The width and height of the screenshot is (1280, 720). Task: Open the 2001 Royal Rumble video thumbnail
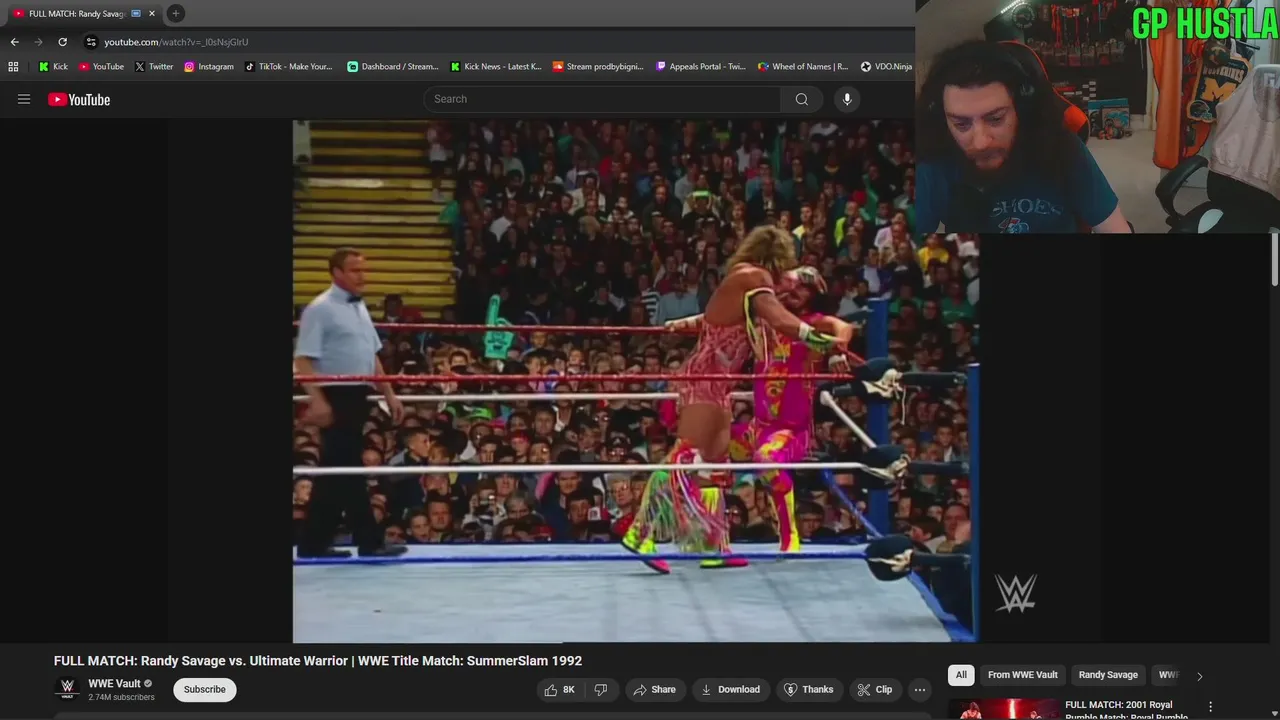(x=1003, y=709)
